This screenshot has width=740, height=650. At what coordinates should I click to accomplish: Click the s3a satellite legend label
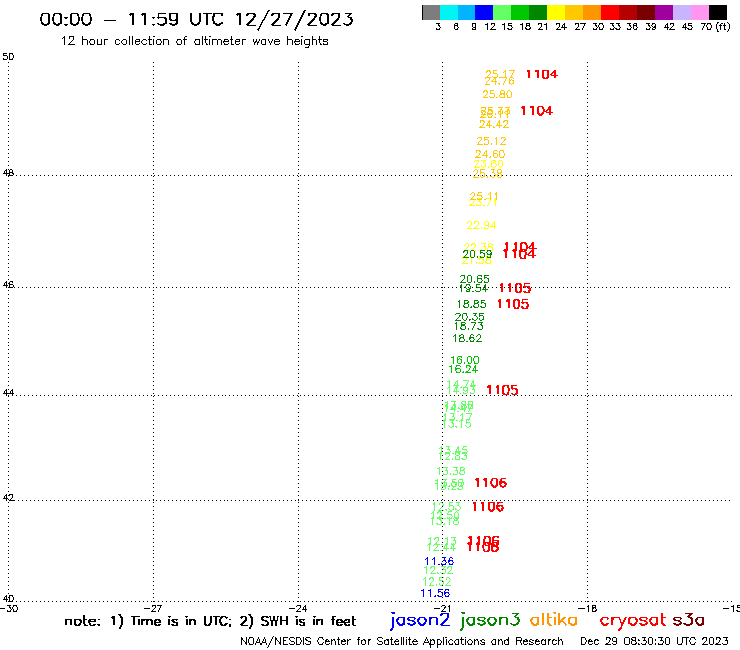689,620
